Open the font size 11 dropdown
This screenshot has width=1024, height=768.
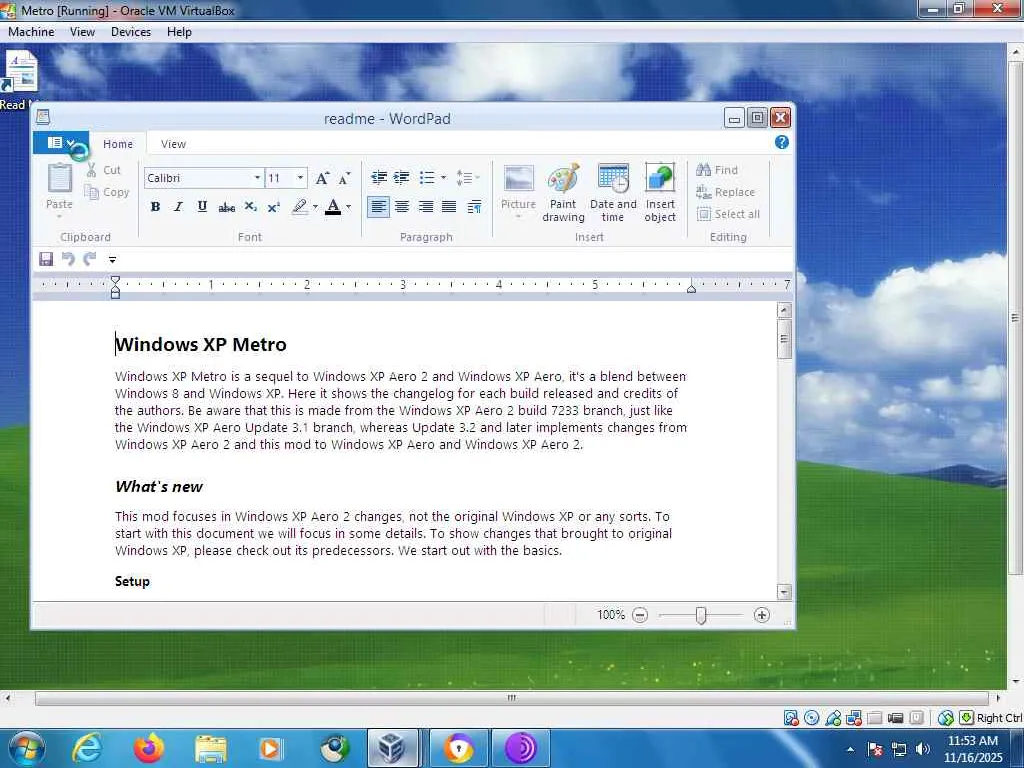click(300, 178)
